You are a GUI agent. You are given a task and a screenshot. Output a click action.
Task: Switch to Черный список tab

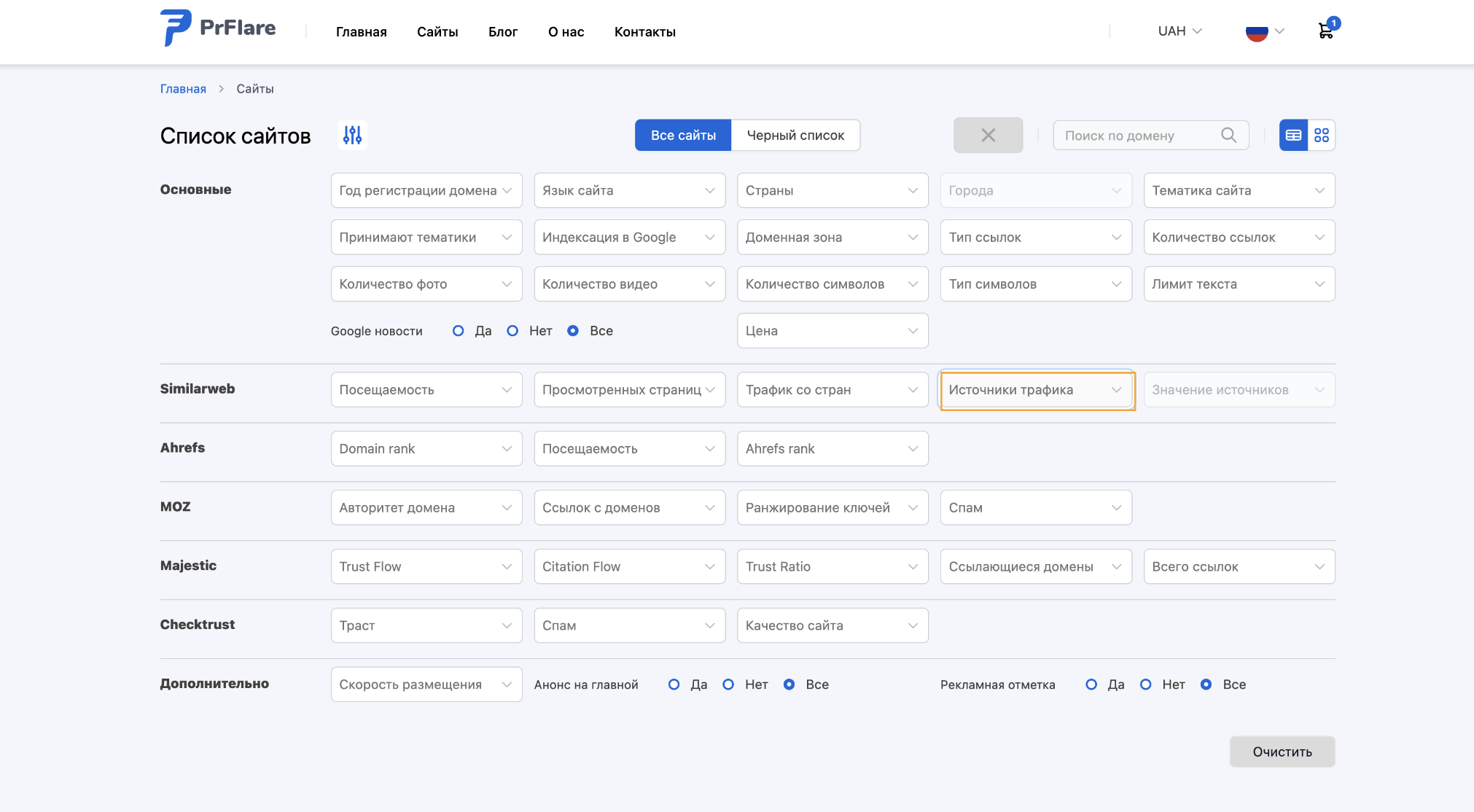pos(795,135)
